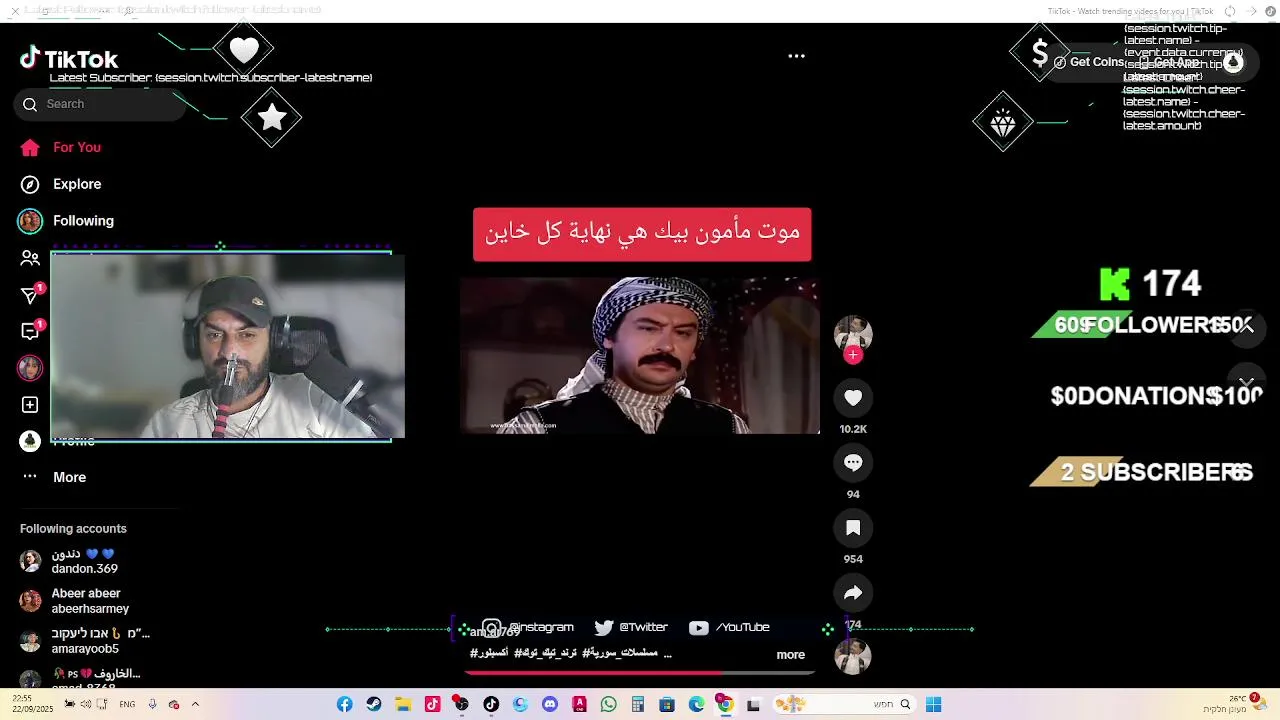Click the 954 favorites count
Screen dimensions: 1280x720
click(853, 559)
